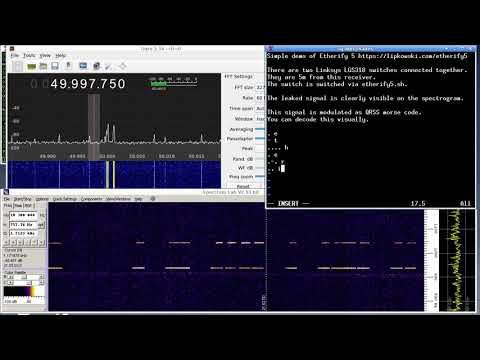Click 'This signal is modulated as QRSS' terminal line

point(344,112)
